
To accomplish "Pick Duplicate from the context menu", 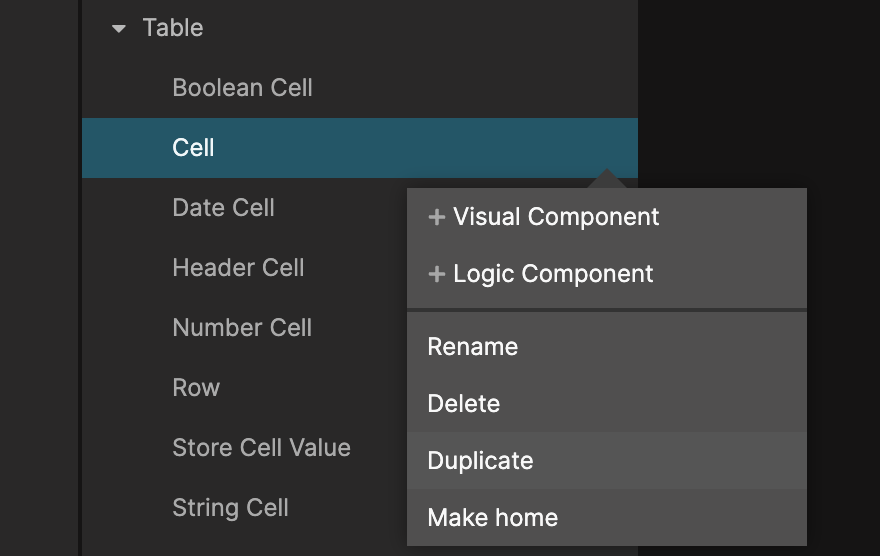I will [480, 461].
